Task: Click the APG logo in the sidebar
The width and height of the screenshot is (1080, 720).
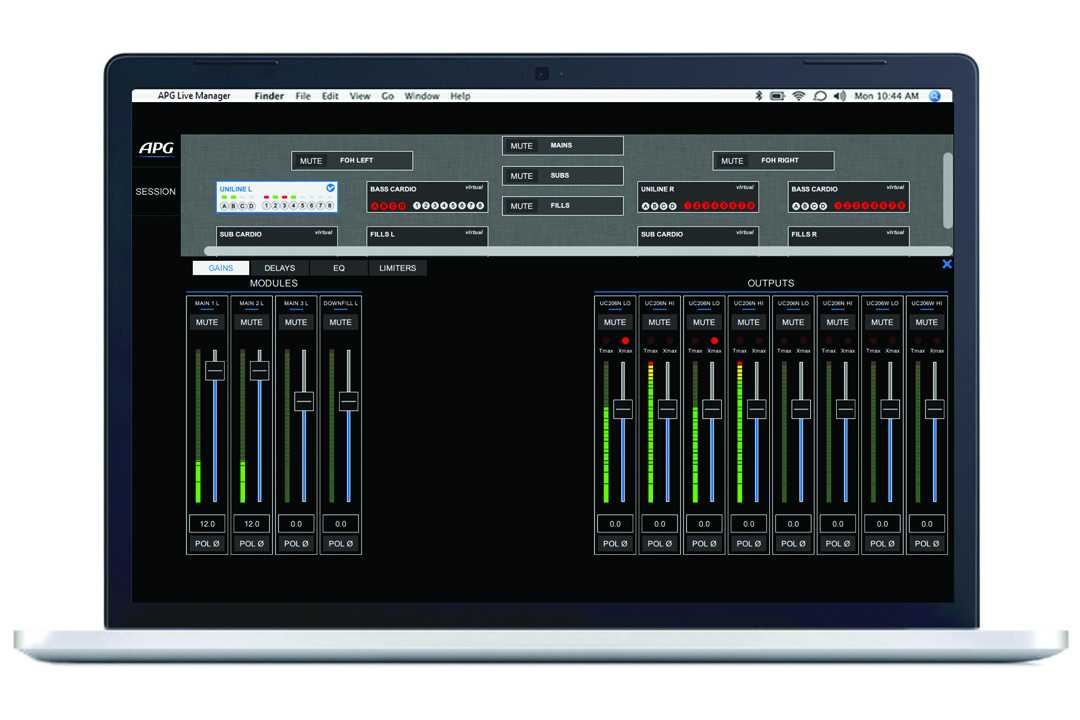Action: 157,148
